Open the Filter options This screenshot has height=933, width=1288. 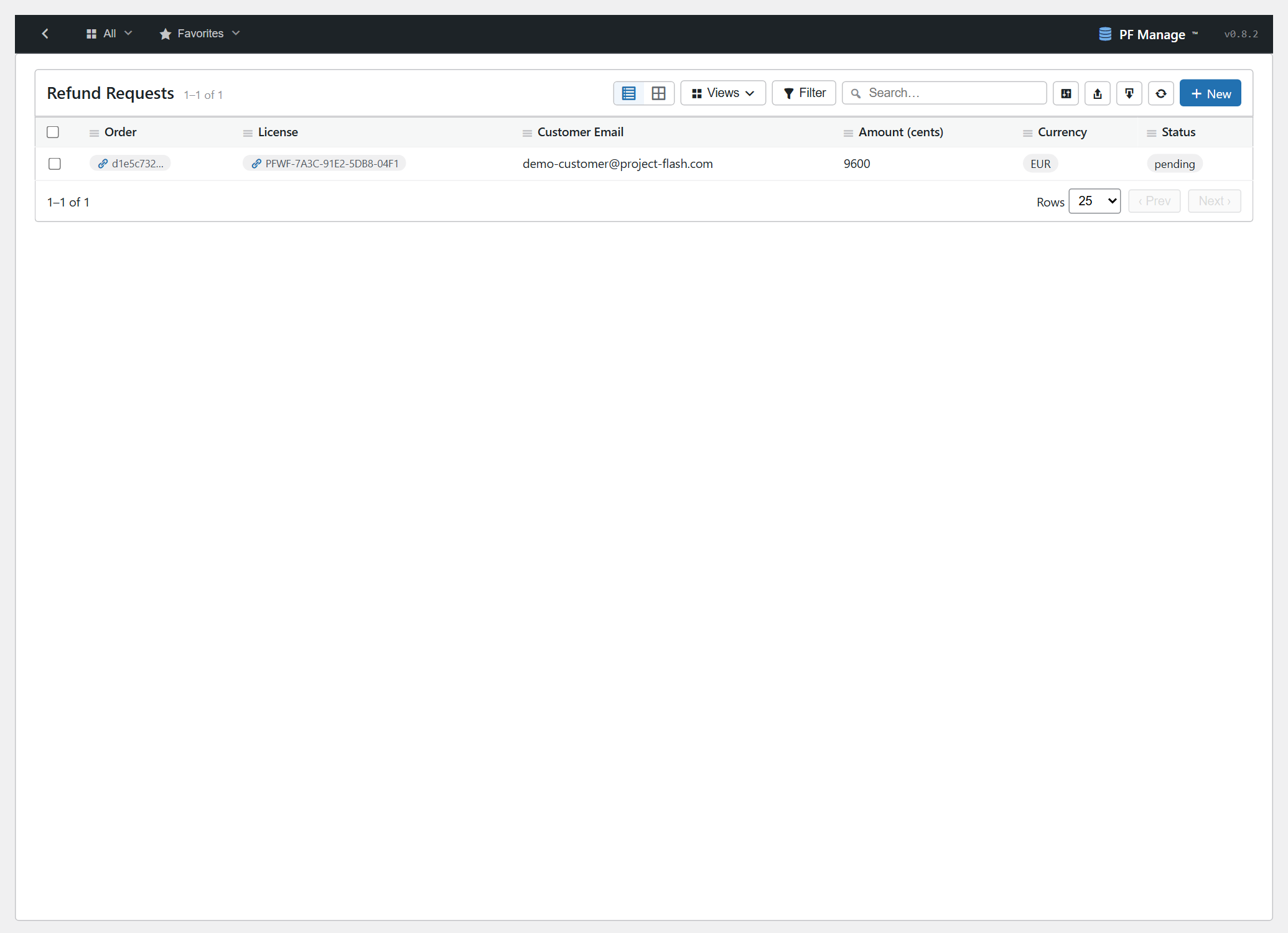pos(804,93)
